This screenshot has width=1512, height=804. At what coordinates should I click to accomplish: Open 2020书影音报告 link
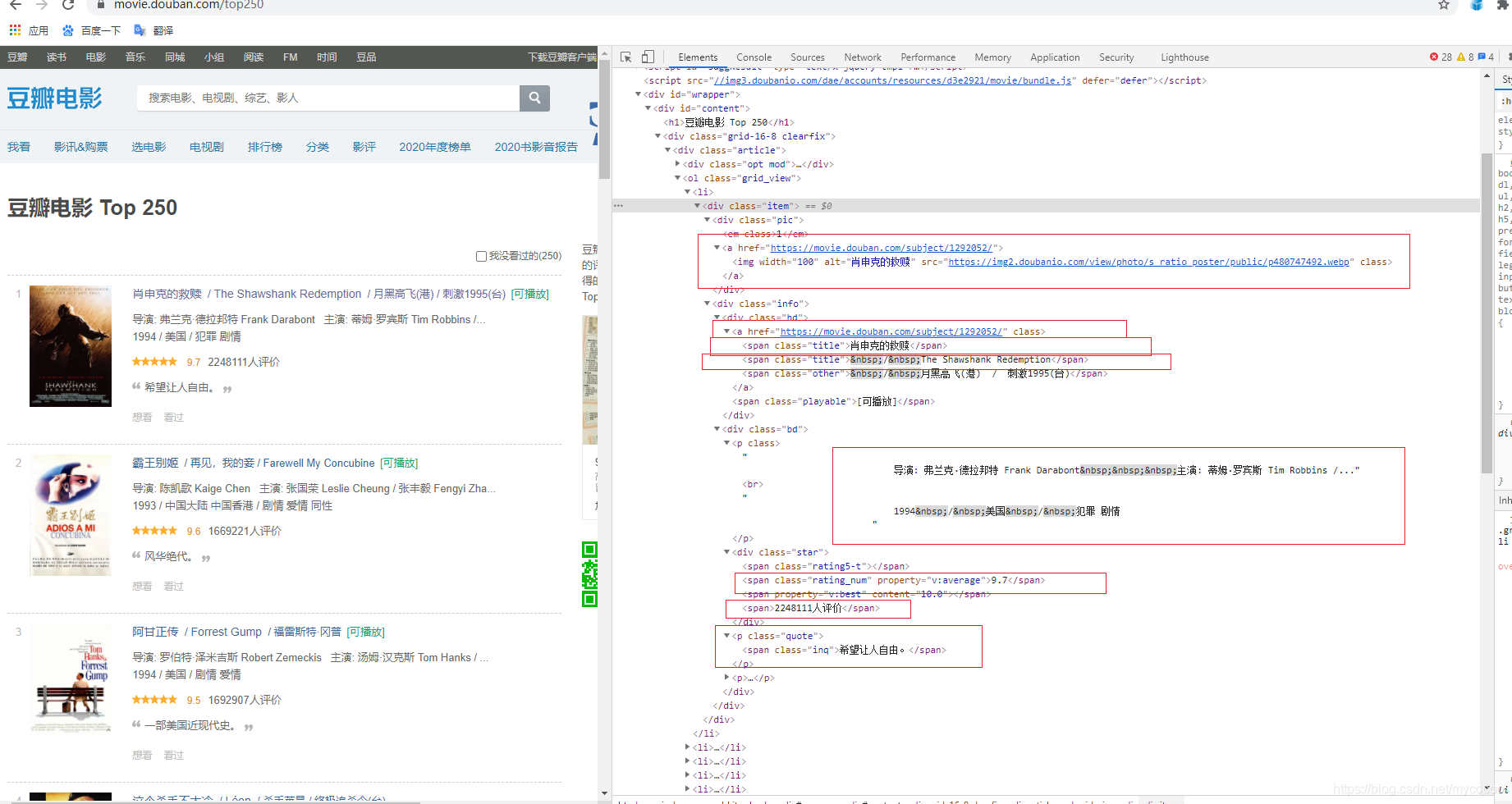pos(536,147)
